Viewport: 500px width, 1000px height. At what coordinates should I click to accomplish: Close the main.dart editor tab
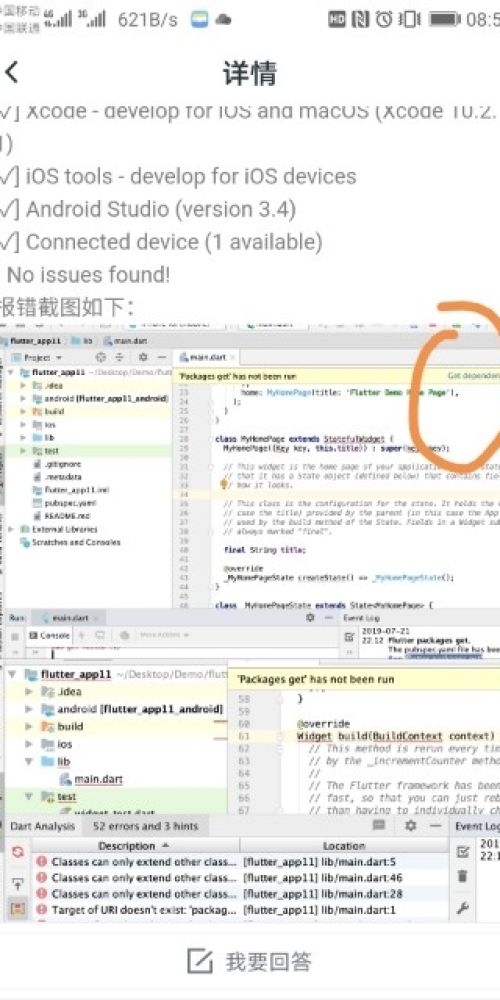pos(233,357)
